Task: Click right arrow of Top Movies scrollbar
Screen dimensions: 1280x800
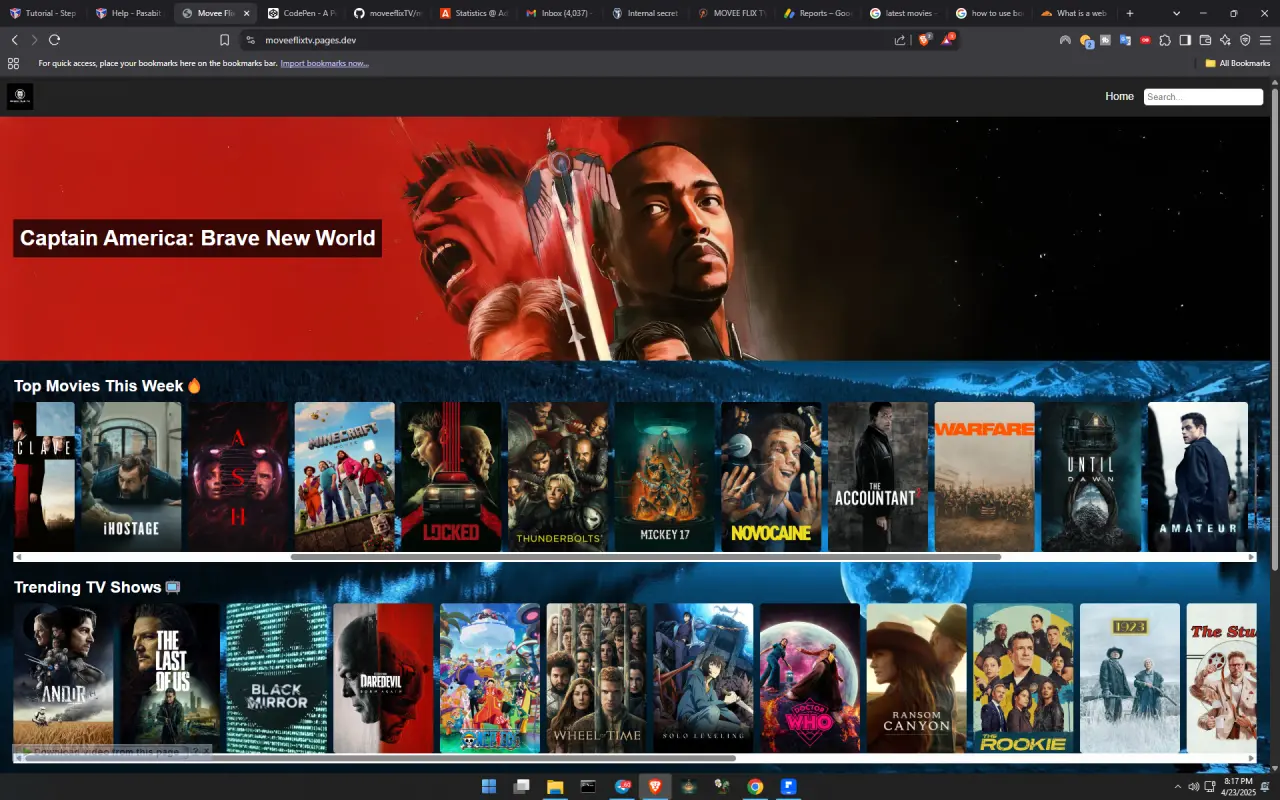Action: (1252, 557)
